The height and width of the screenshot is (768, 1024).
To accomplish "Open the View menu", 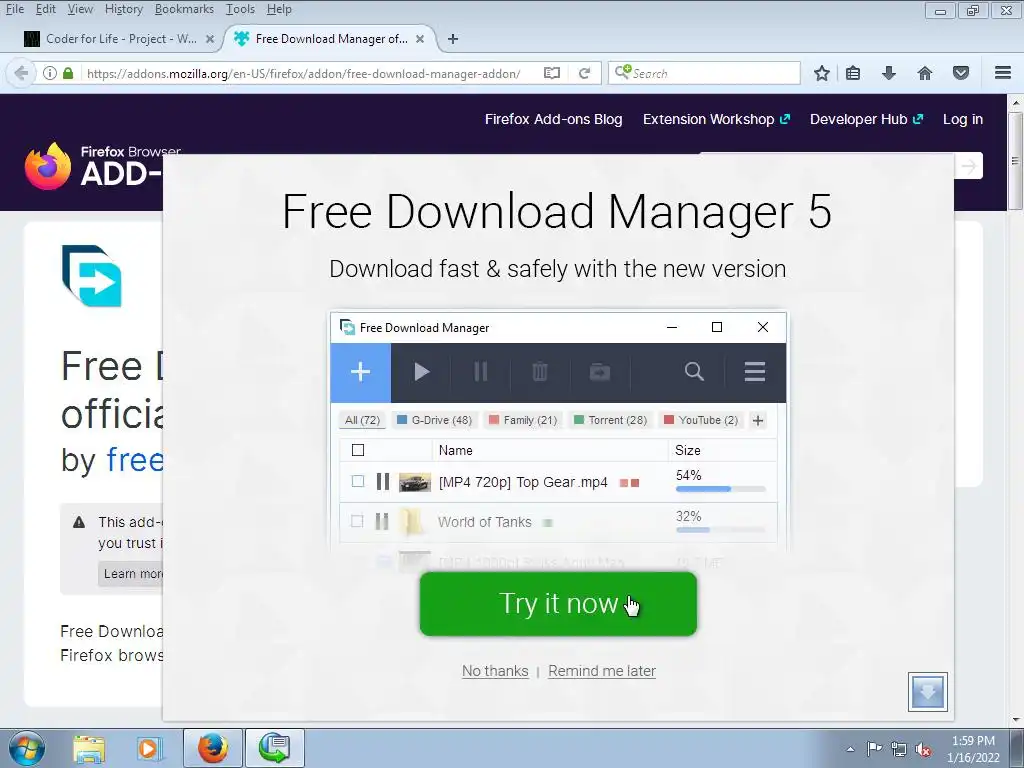I will click(x=80, y=9).
